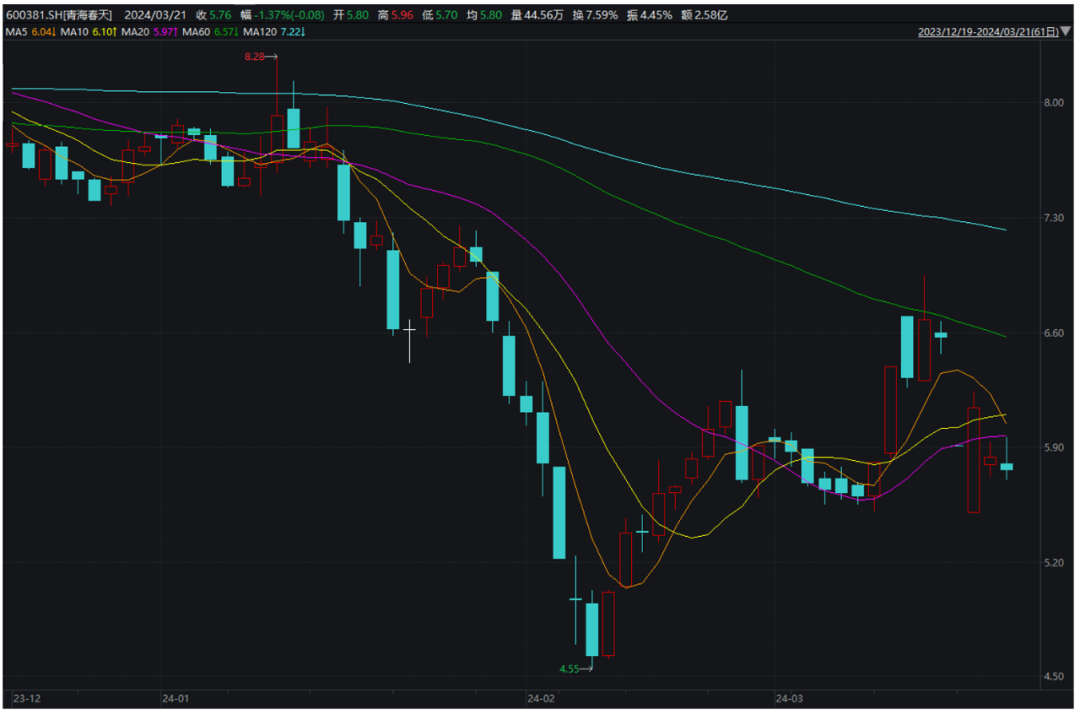Click the low price 低 5.70

(439, 15)
